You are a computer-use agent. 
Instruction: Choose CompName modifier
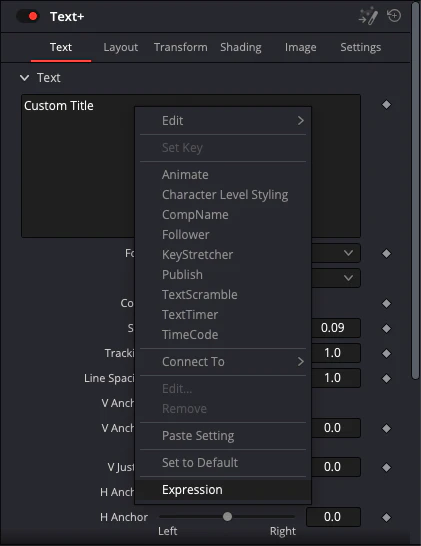point(223,214)
